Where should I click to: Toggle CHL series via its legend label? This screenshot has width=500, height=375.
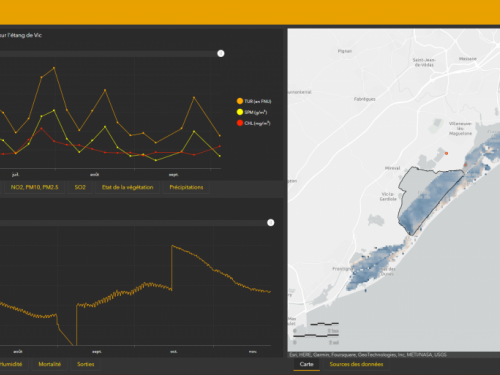[x=257, y=123]
